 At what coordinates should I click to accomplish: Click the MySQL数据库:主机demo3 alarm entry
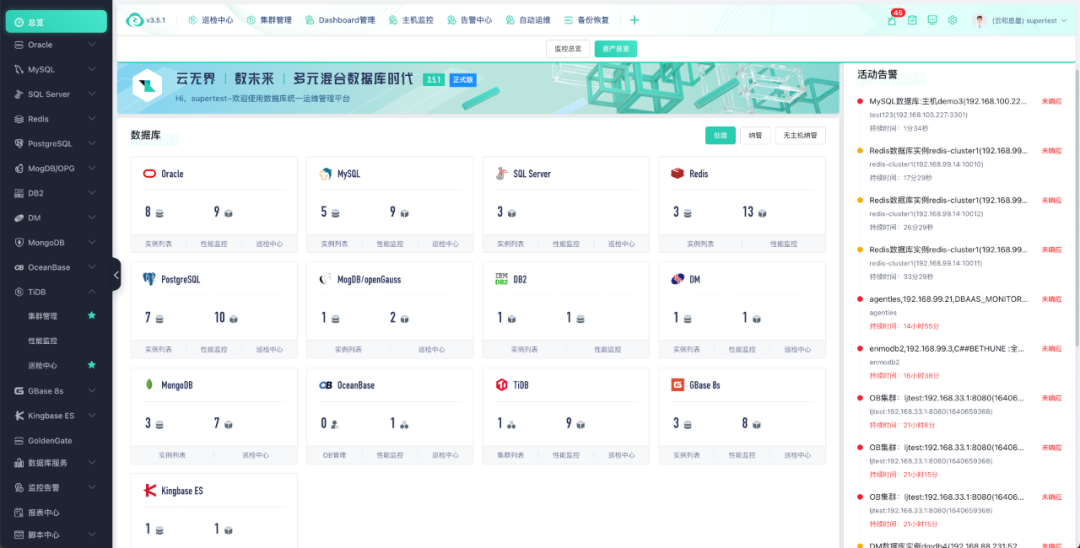[x=959, y=113]
